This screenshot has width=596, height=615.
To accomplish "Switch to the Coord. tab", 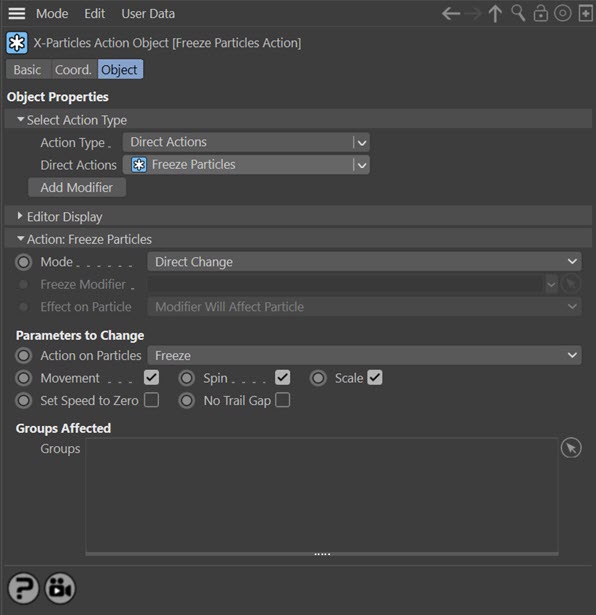I will 73,70.
